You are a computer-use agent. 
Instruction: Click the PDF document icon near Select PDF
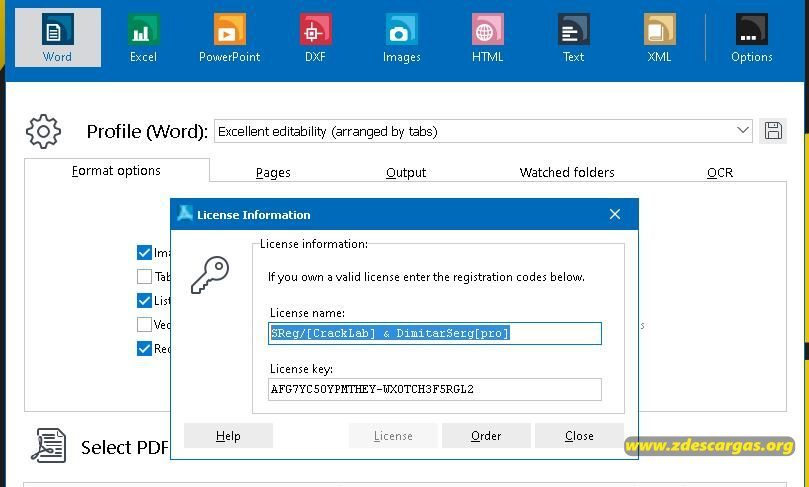point(48,445)
